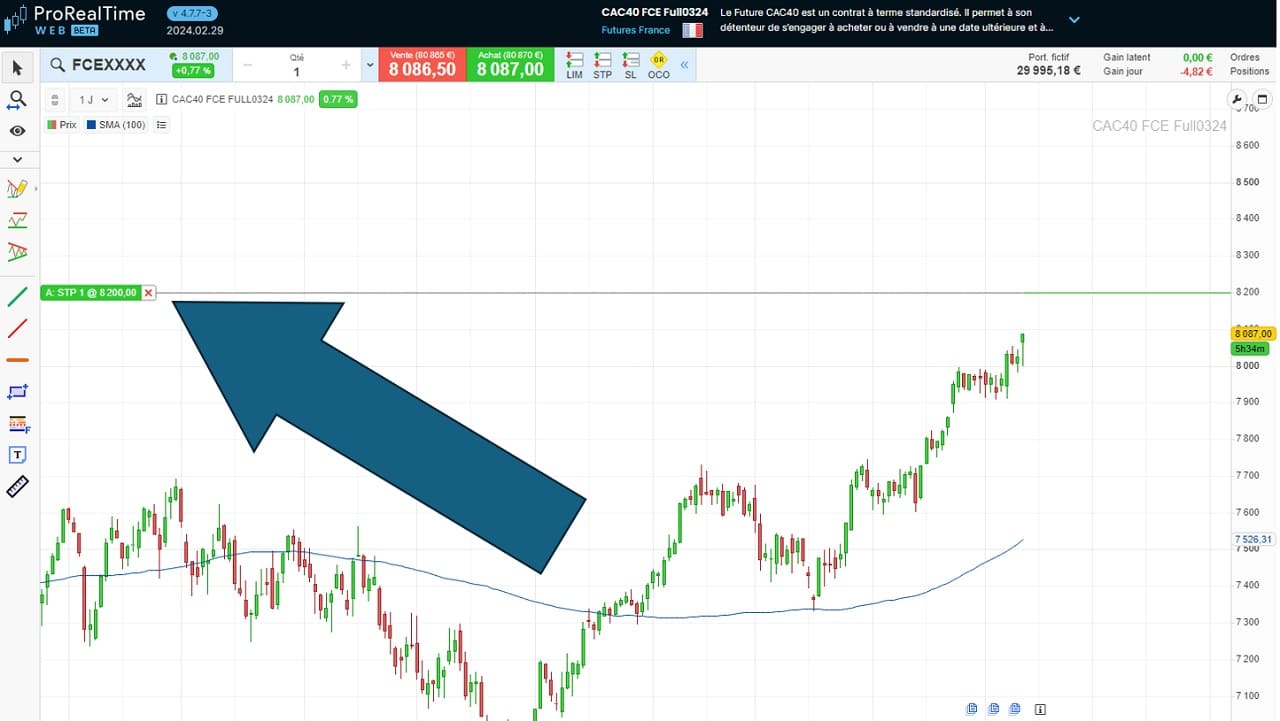Cancel the STP 1 @ 8 200,00 order
The height and width of the screenshot is (721, 1280).
point(149,293)
